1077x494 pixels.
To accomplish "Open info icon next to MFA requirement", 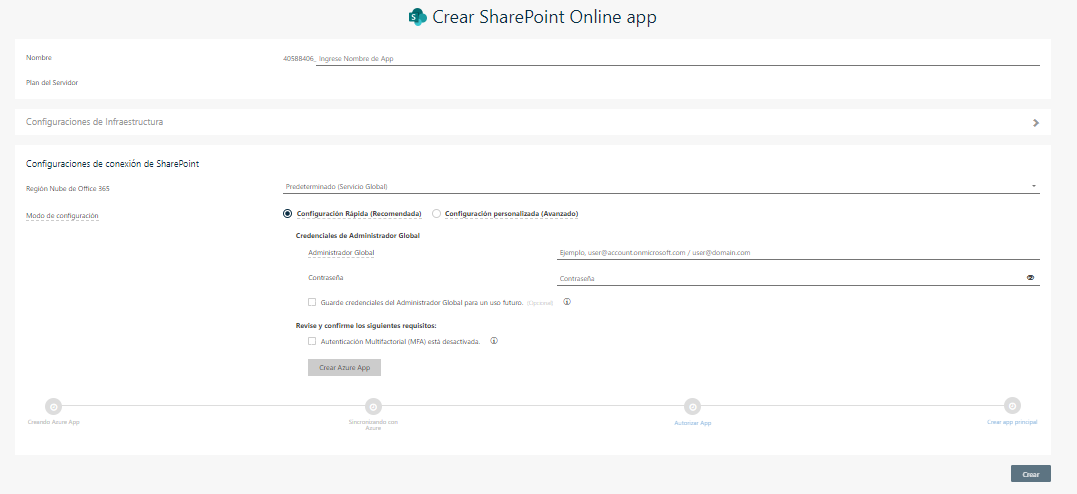I will [493, 341].
